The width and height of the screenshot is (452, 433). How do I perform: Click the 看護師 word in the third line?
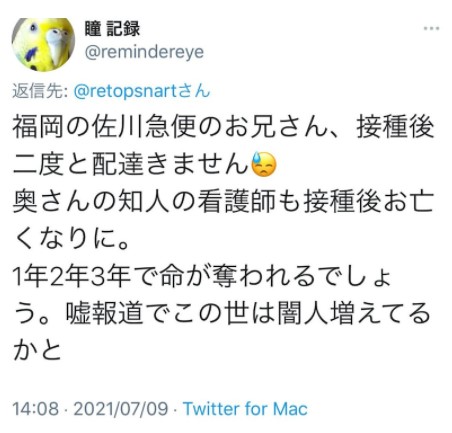[236, 202]
